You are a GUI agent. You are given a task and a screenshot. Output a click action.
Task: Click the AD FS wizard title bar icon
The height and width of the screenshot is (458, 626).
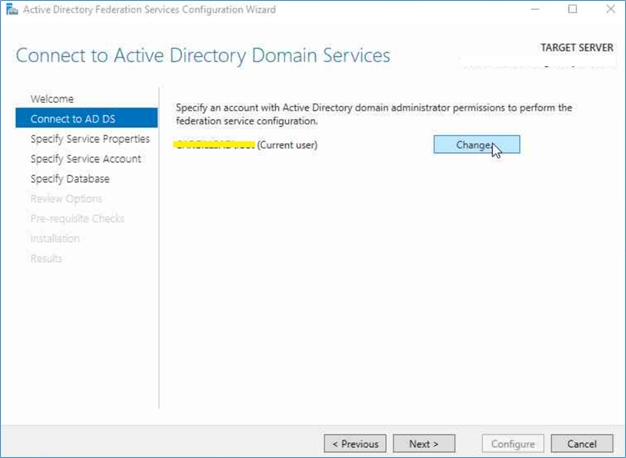point(12,9)
